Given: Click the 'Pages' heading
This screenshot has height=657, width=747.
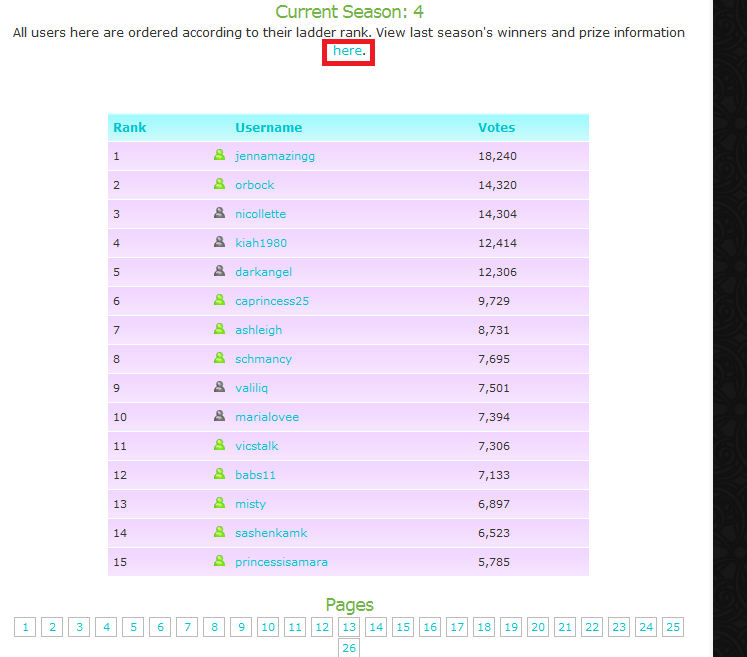Looking at the screenshot, I should pos(349,605).
